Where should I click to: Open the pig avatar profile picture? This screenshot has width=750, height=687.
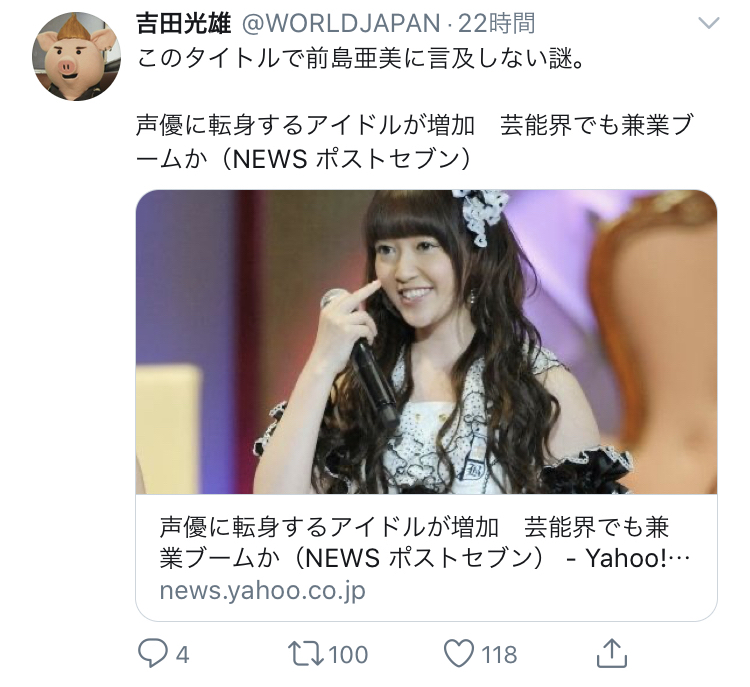coord(77,56)
